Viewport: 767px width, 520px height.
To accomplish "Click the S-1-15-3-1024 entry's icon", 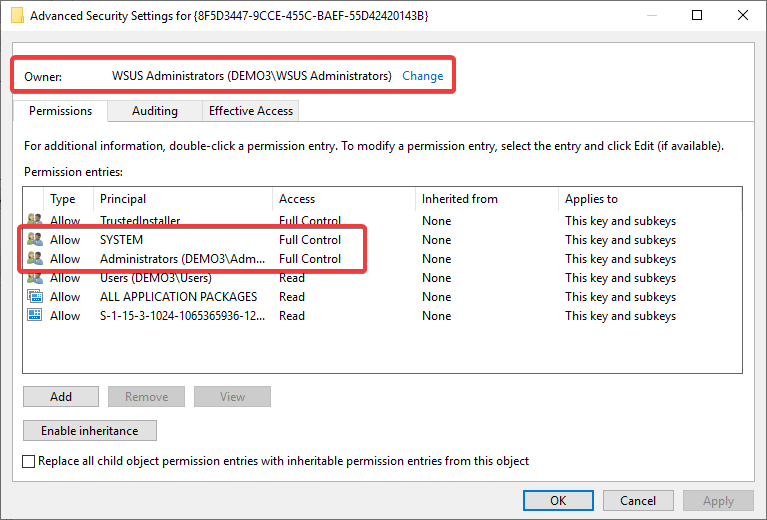I will pos(35,316).
